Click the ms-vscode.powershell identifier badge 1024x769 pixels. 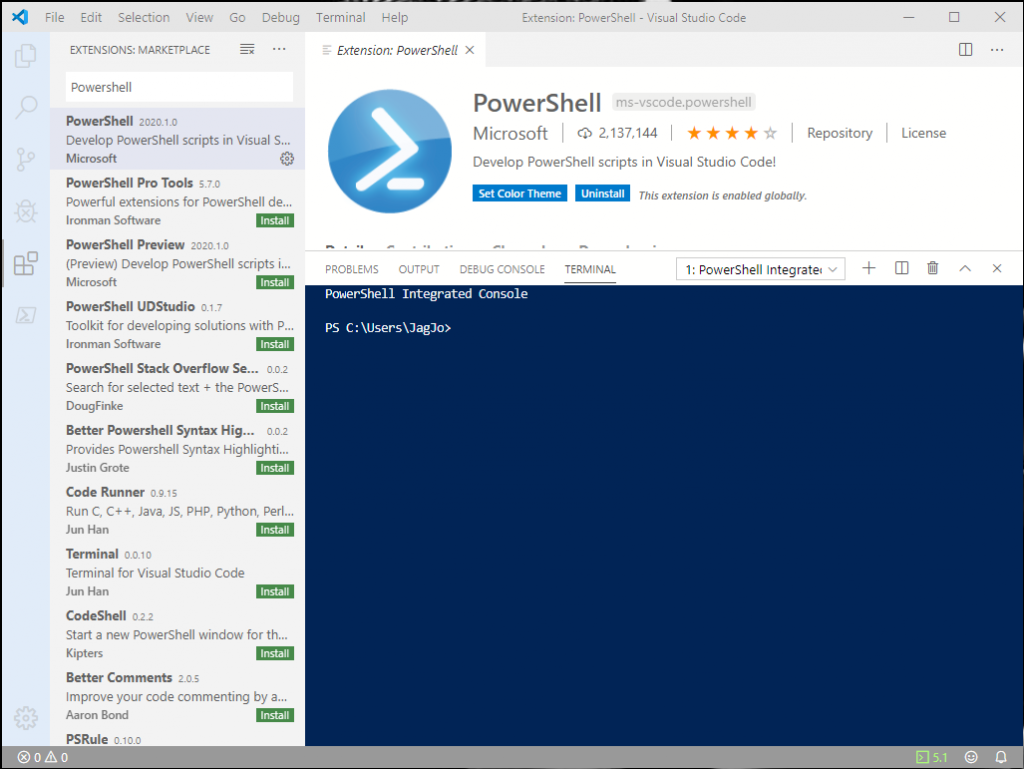[684, 102]
